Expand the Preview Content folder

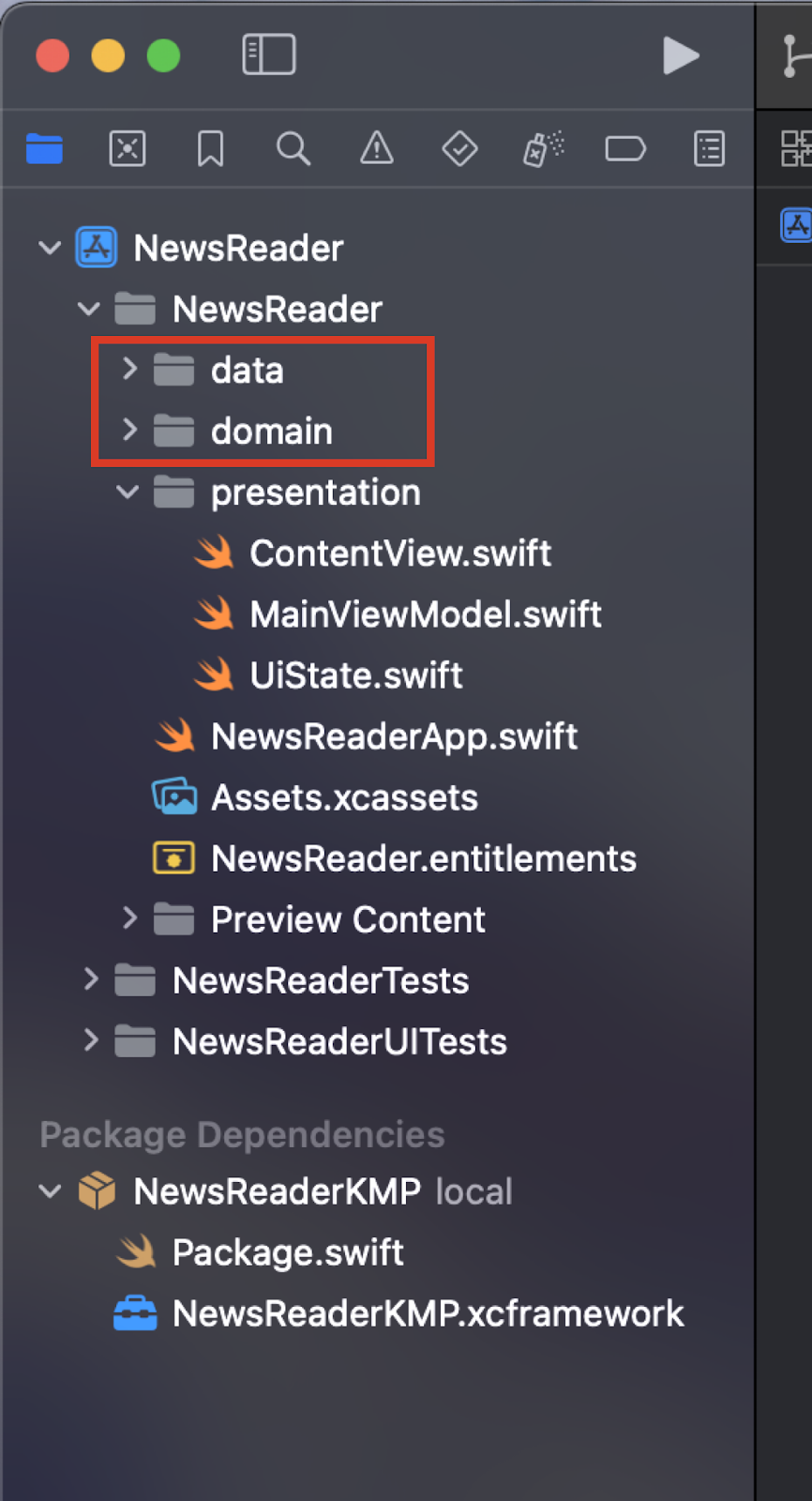click(x=129, y=918)
